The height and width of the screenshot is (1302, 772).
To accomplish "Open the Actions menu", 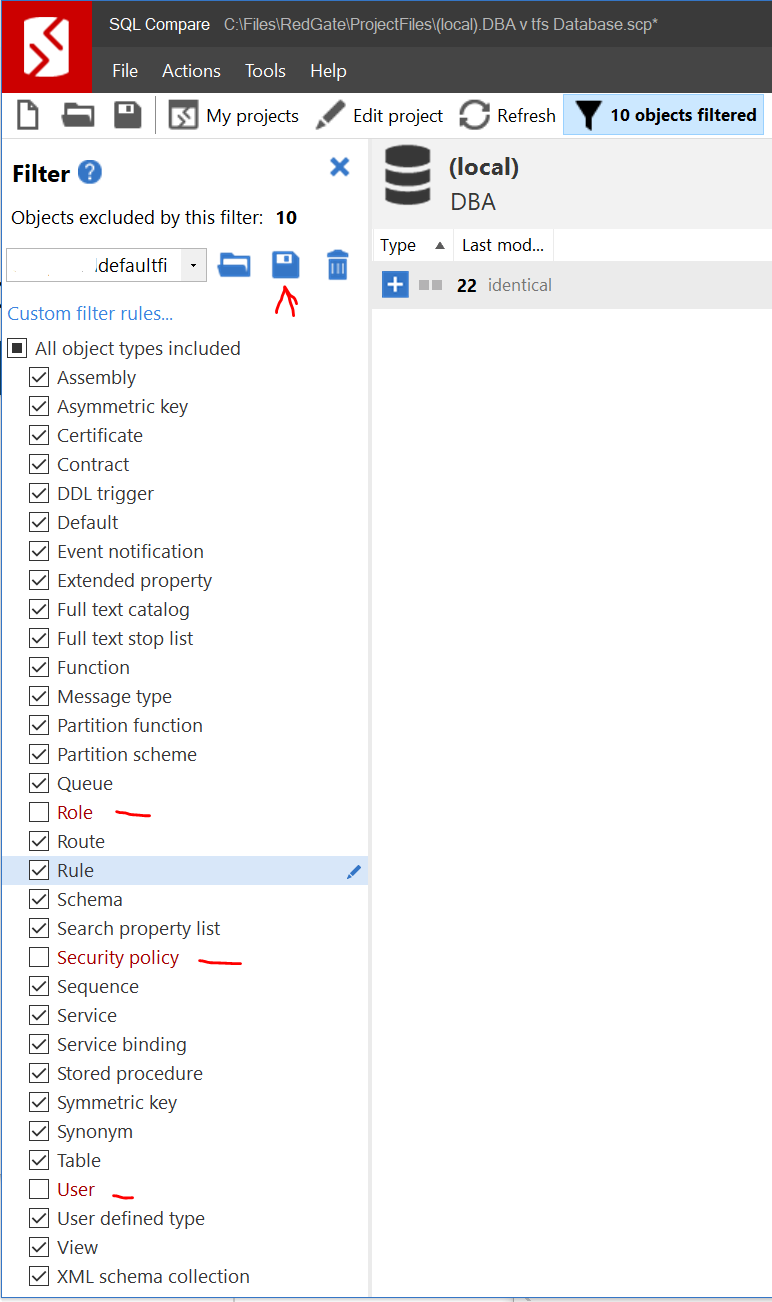I will (191, 71).
